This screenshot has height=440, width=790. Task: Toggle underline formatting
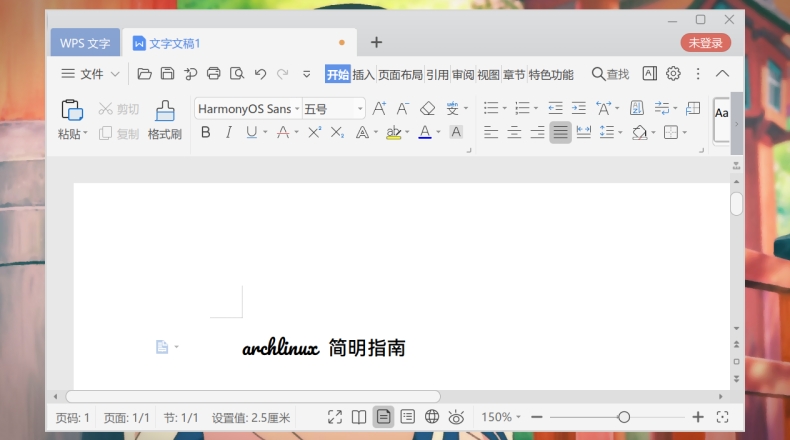pyautogui.click(x=251, y=133)
